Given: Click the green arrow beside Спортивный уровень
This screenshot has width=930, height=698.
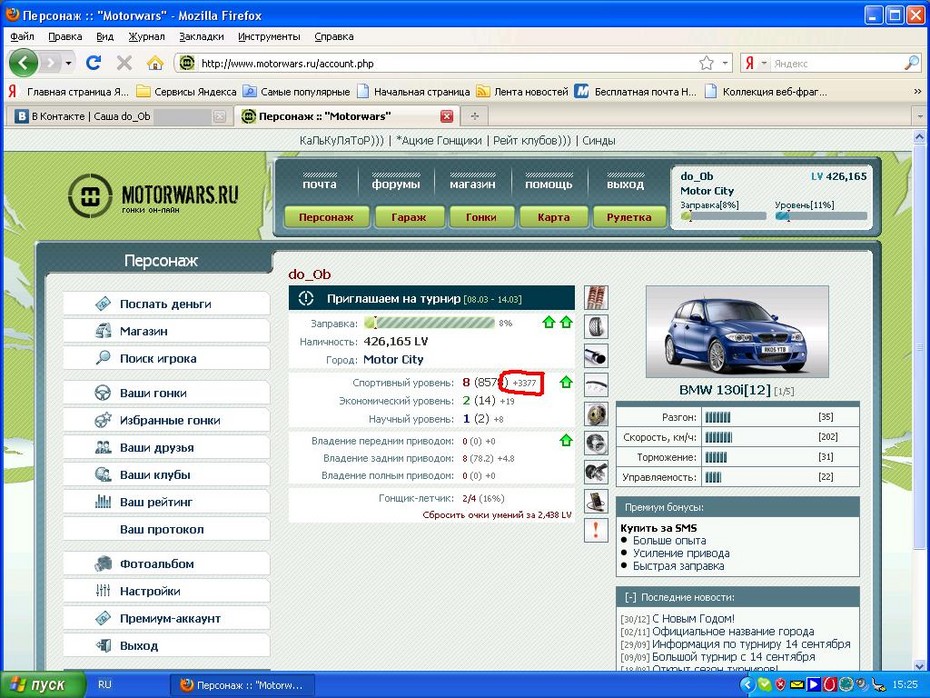Looking at the screenshot, I should [566, 383].
